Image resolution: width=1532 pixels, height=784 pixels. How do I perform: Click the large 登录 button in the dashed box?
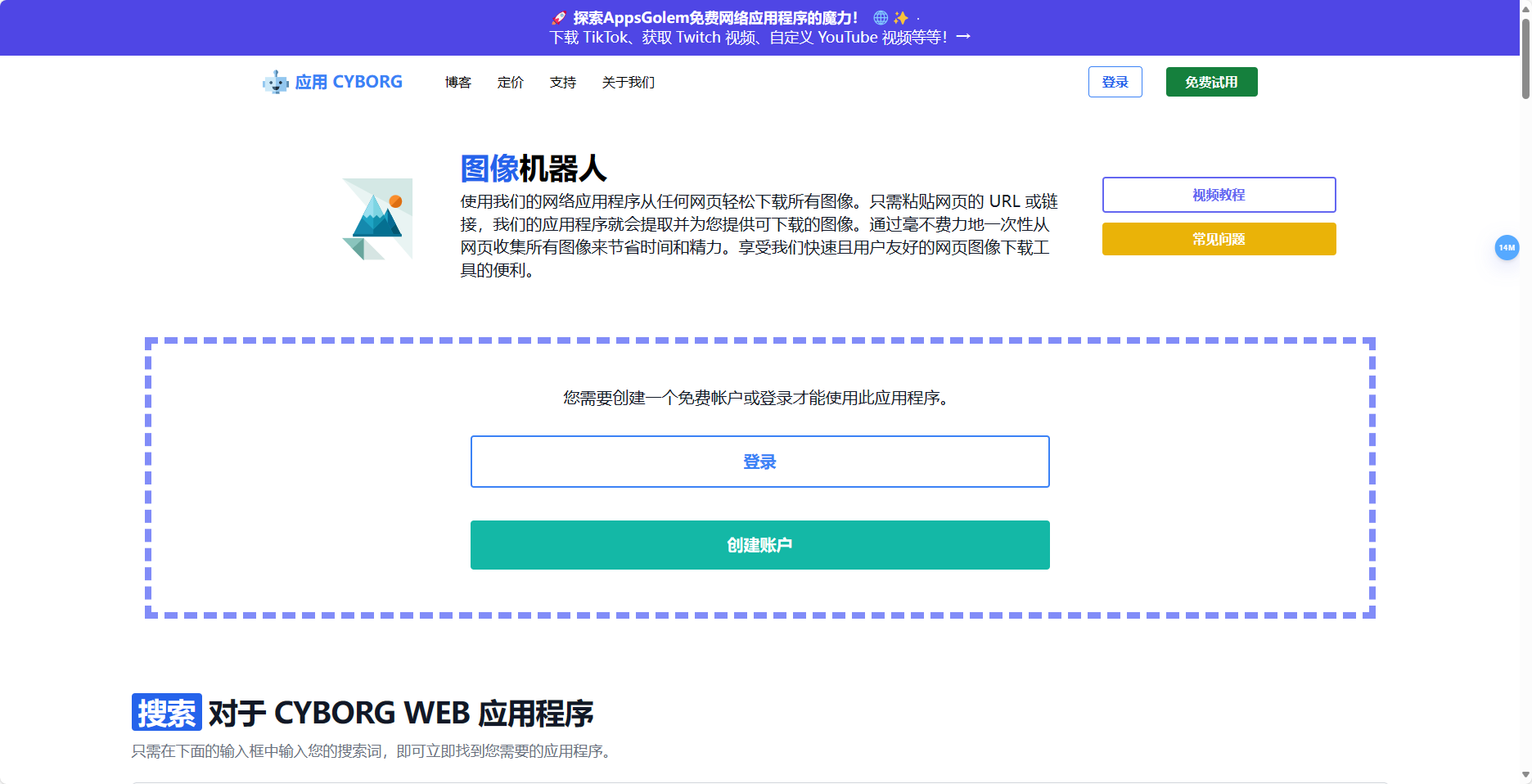(760, 462)
